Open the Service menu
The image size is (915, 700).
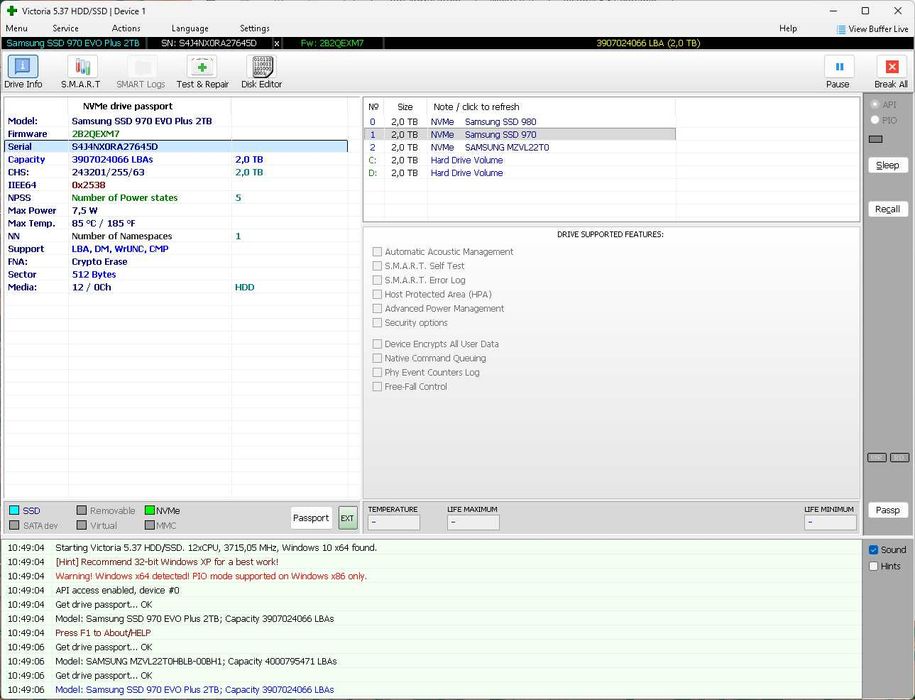65,28
